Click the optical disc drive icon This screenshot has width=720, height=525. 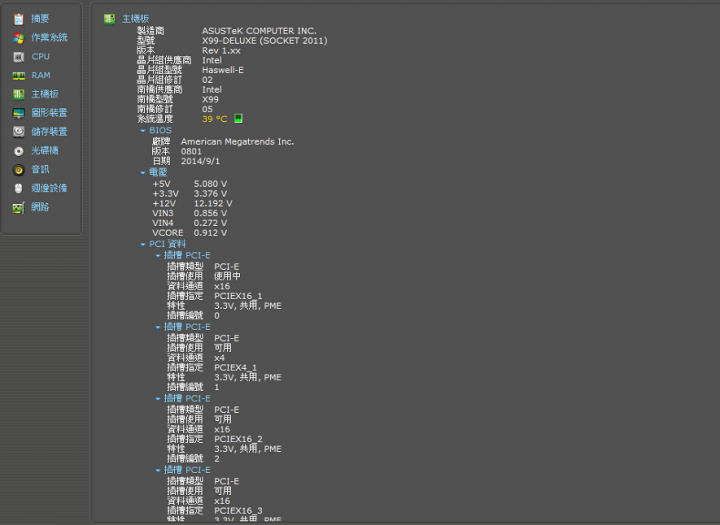(x=18, y=151)
